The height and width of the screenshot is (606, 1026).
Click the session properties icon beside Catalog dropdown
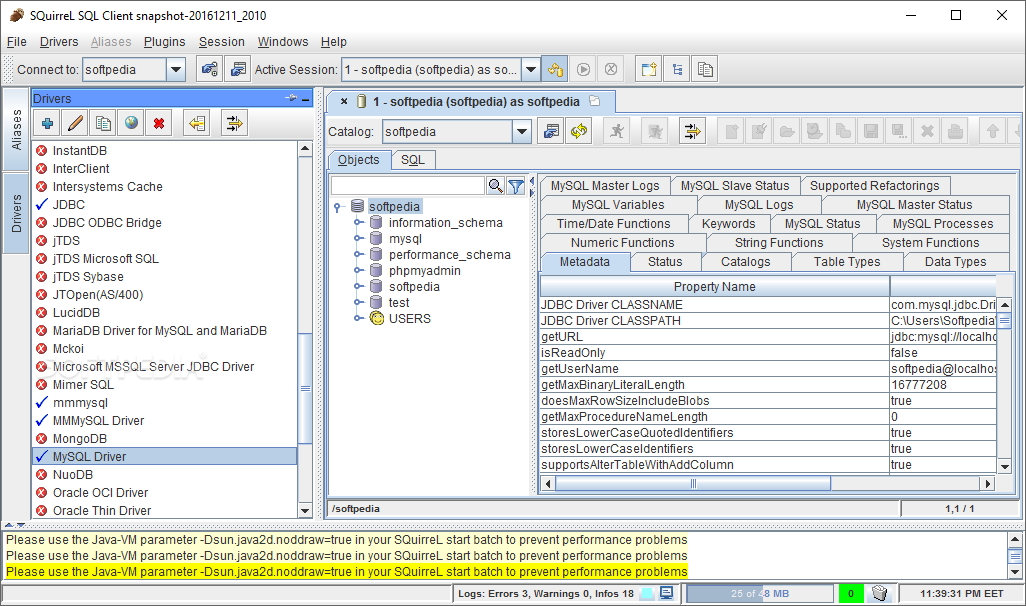[551, 132]
